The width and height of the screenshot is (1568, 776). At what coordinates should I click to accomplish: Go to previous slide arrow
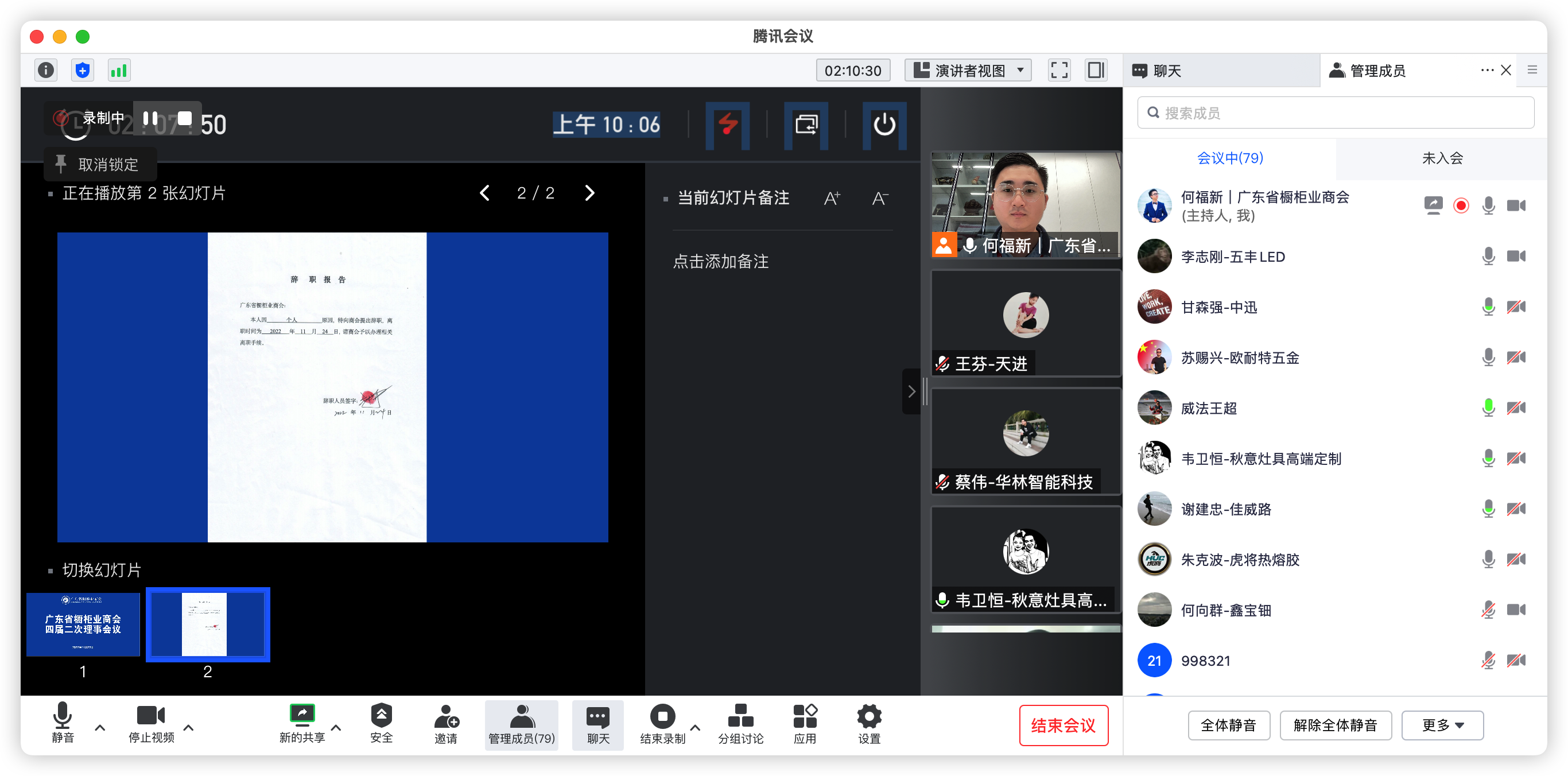click(x=484, y=193)
